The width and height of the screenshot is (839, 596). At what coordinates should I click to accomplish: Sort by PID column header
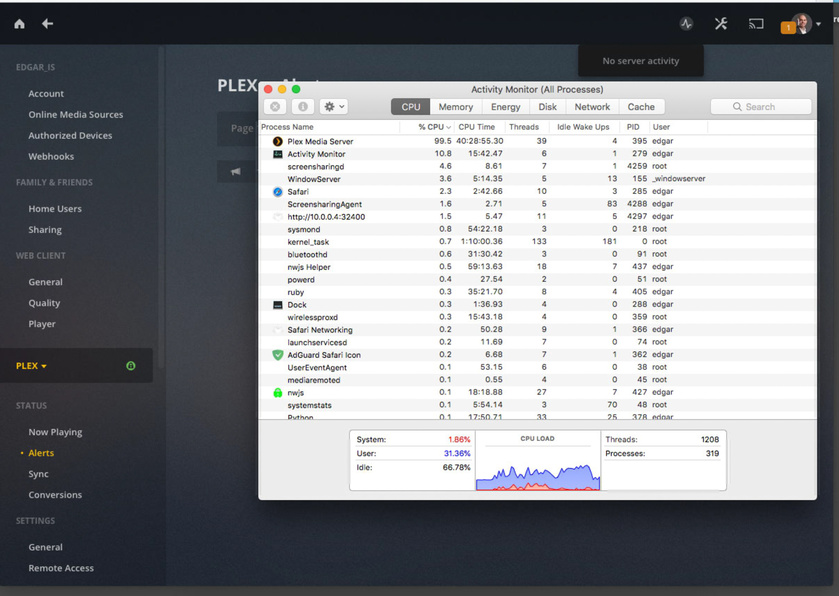point(633,127)
